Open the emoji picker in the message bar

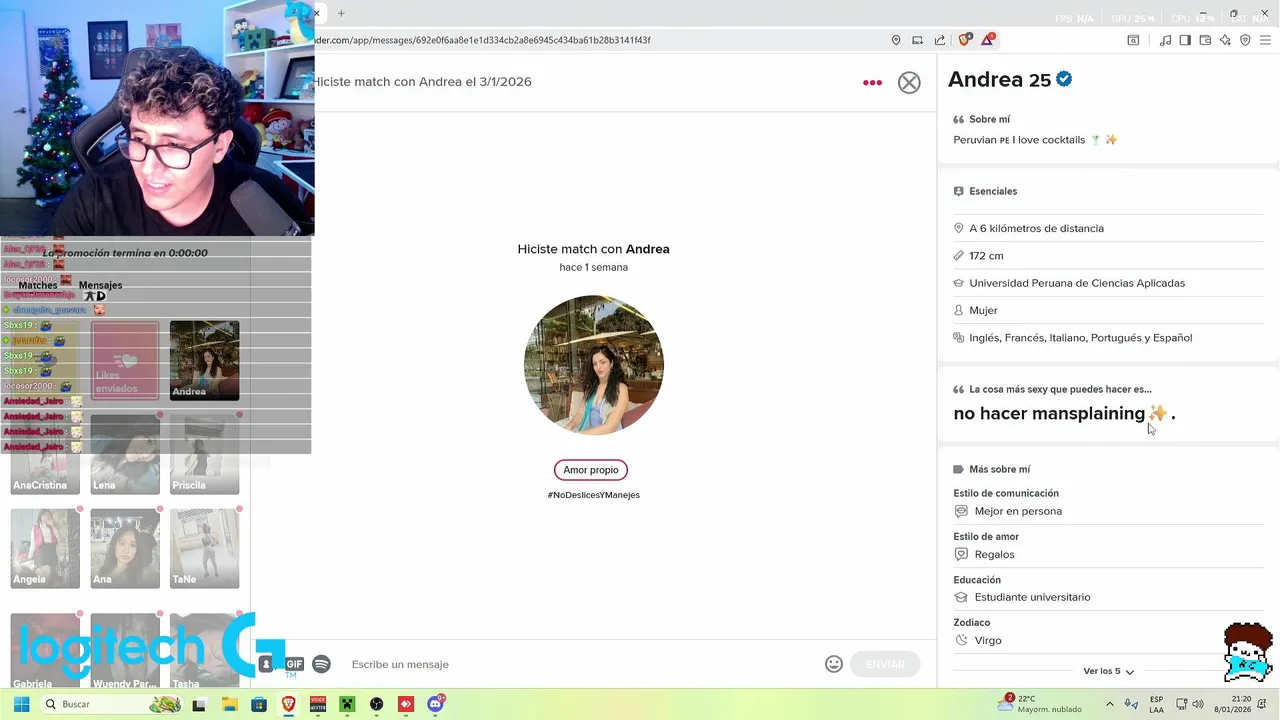(834, 664)
